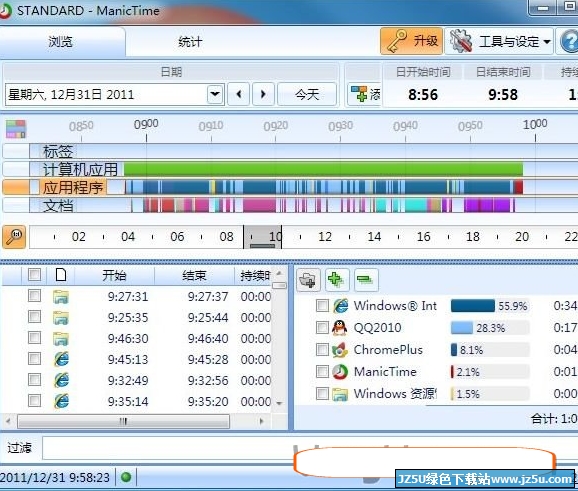Click the green plus expand-all button
578x491 pixels.
[336, 280]
